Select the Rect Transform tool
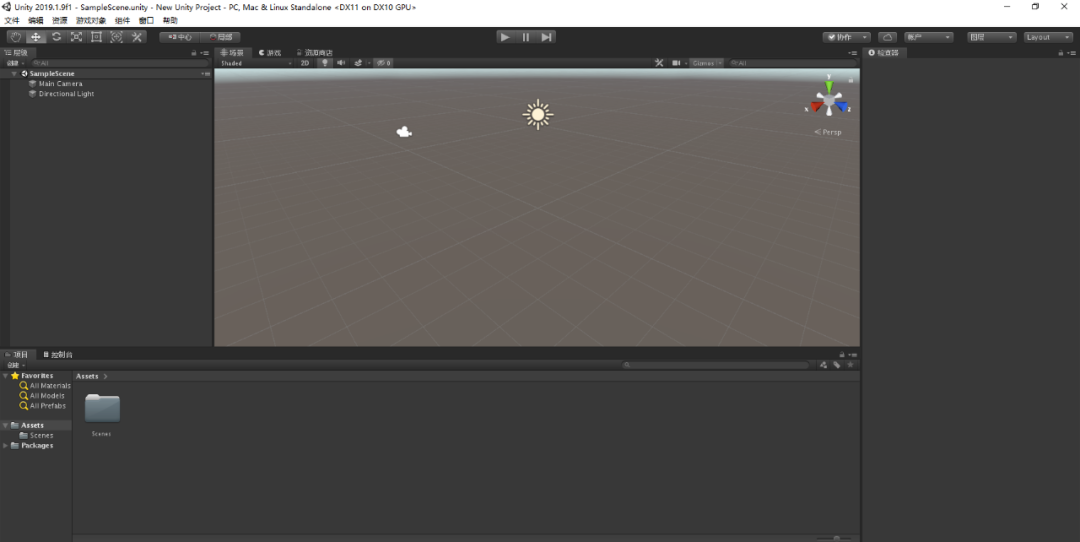 pyautogui.click(x=96, y=37)
